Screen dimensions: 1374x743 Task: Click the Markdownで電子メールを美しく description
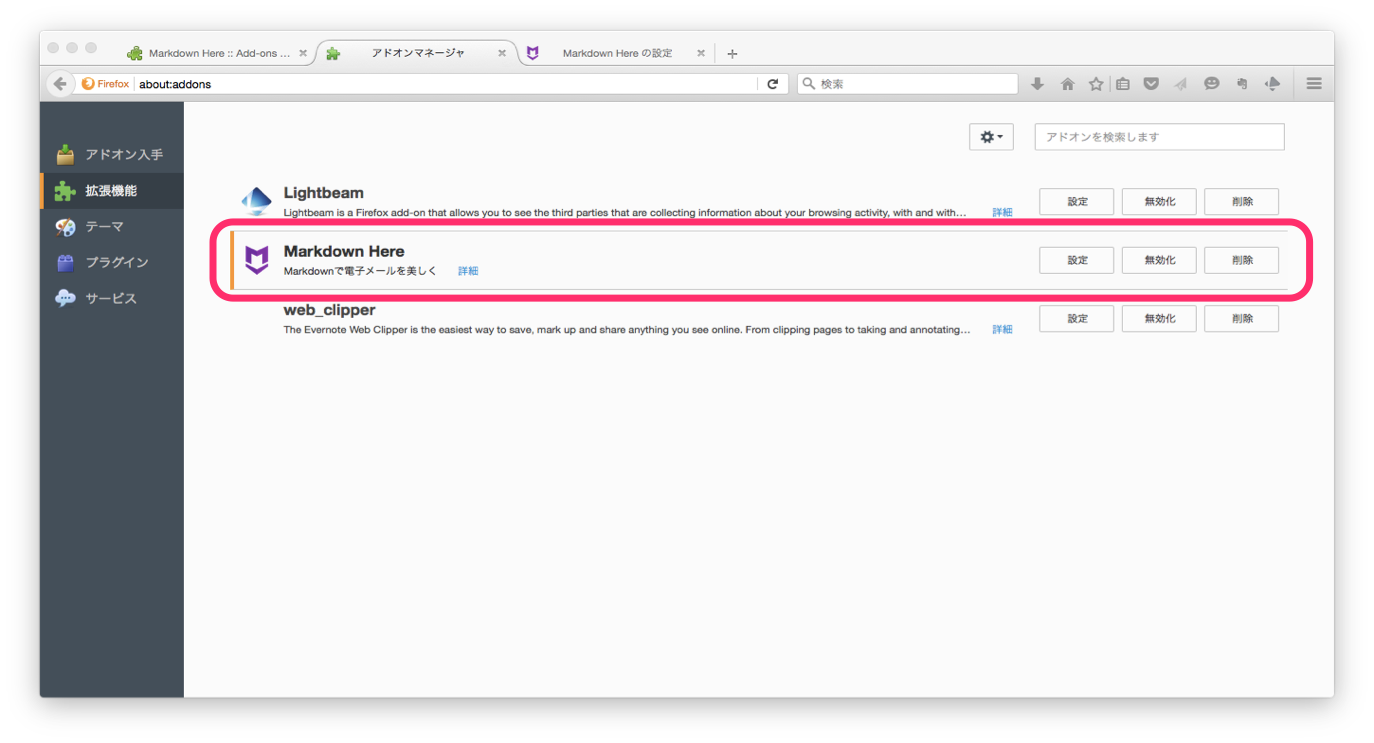click(x=360, y=271)
